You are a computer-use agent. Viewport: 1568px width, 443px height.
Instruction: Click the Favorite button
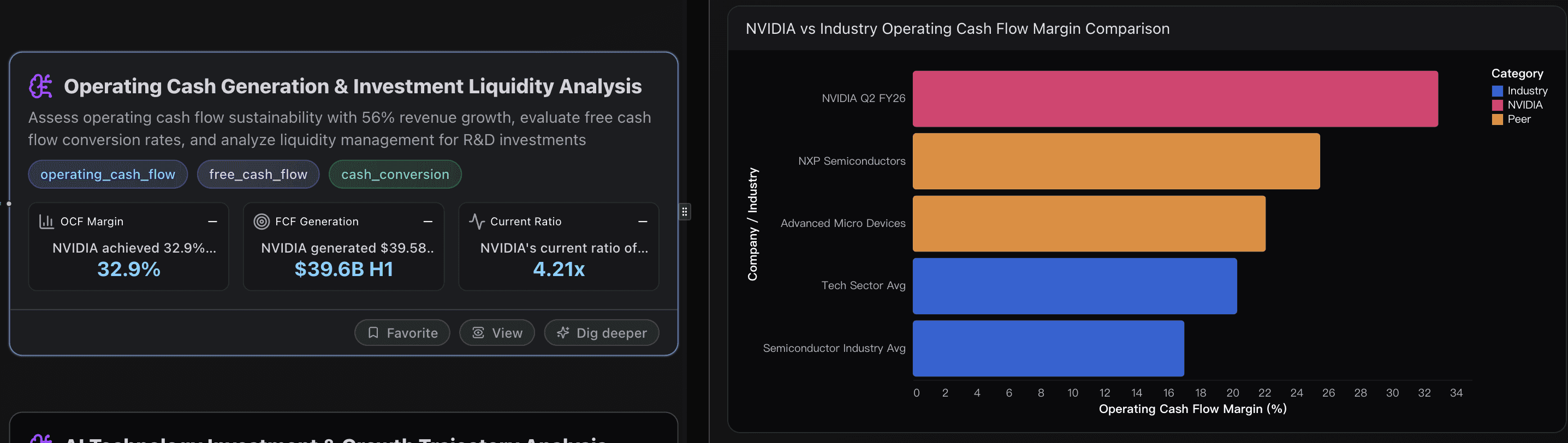click(402, 333)
